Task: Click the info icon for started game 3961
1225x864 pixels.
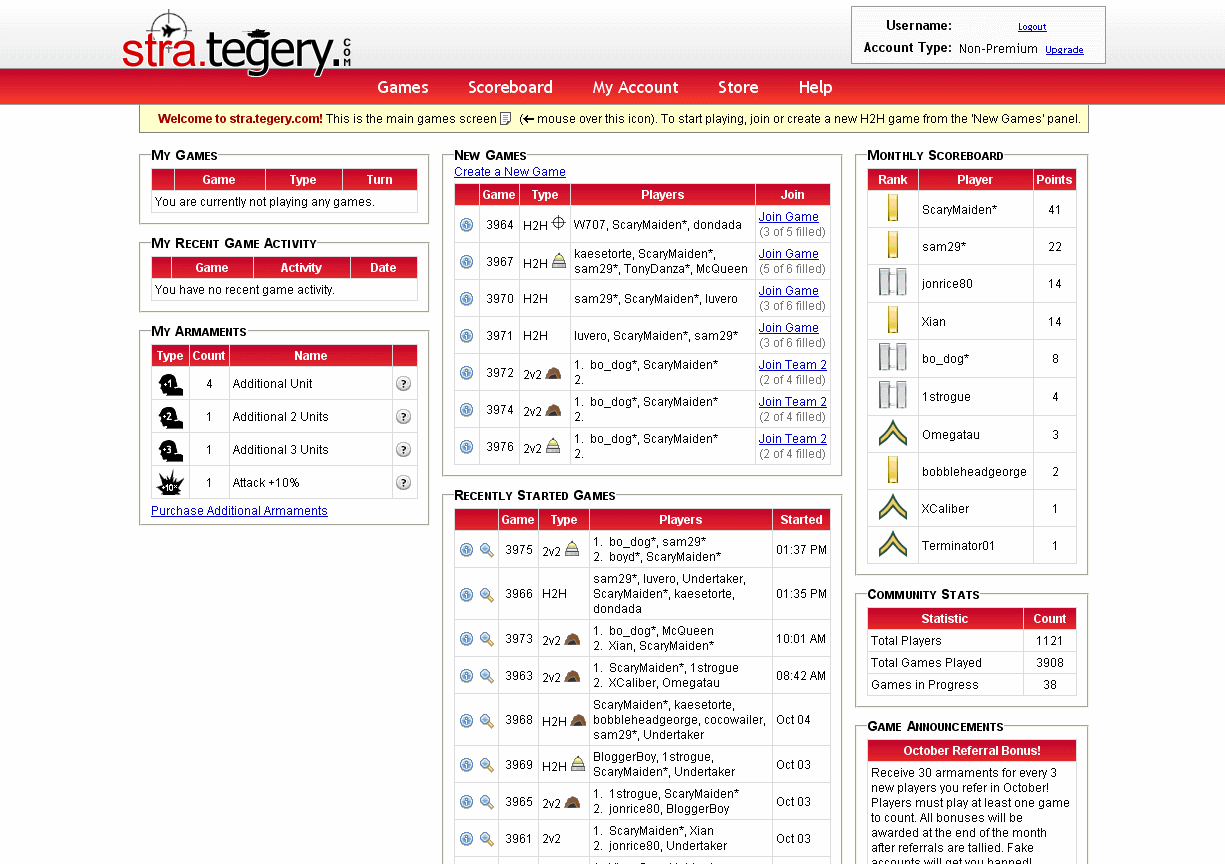Action: point(466,839)
